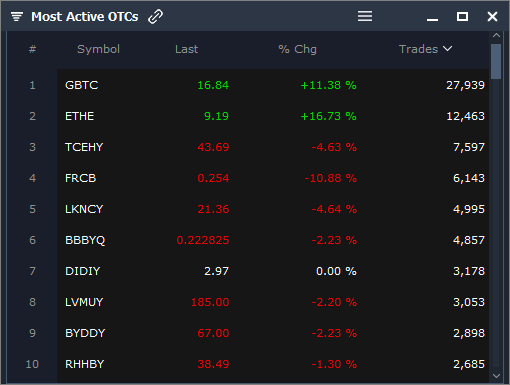The height and width of the screenshot is (385, 510).
Task: Click the # column header
Action: [32, 49]
